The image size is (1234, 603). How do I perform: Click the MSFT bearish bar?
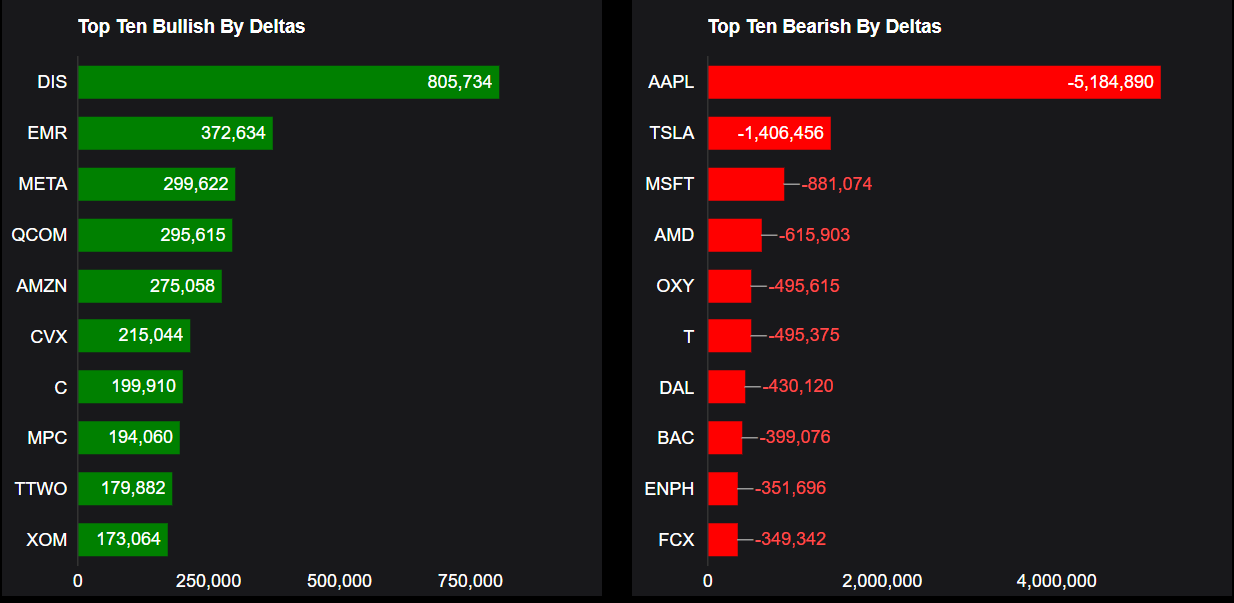click(746, 184)
